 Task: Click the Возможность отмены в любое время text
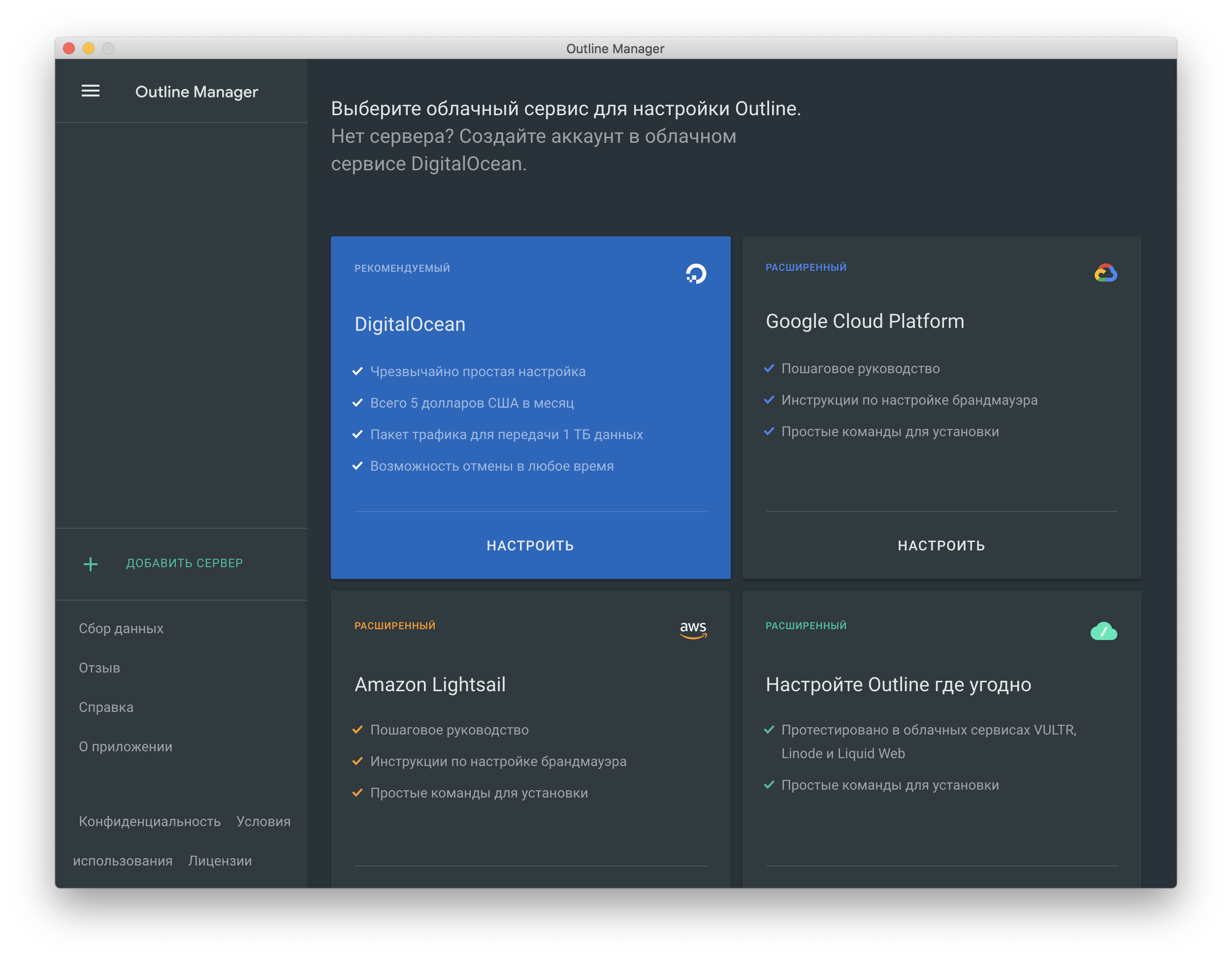pyautogui.click(x=492, y=466)
